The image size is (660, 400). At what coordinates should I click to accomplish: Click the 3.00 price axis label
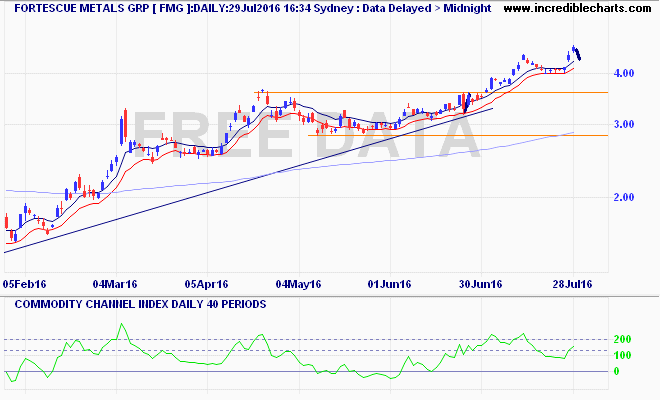tap(625, 125)
